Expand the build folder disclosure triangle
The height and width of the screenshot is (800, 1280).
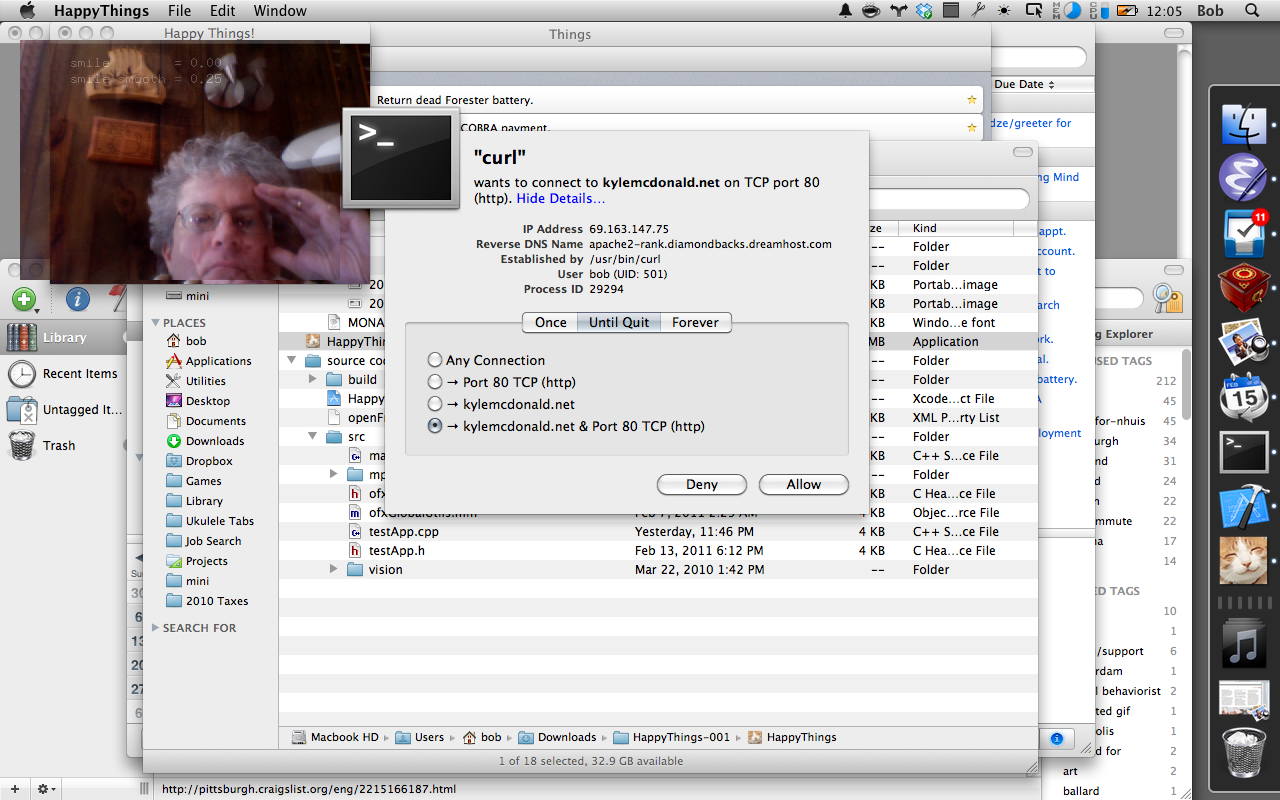click(313, 380)
